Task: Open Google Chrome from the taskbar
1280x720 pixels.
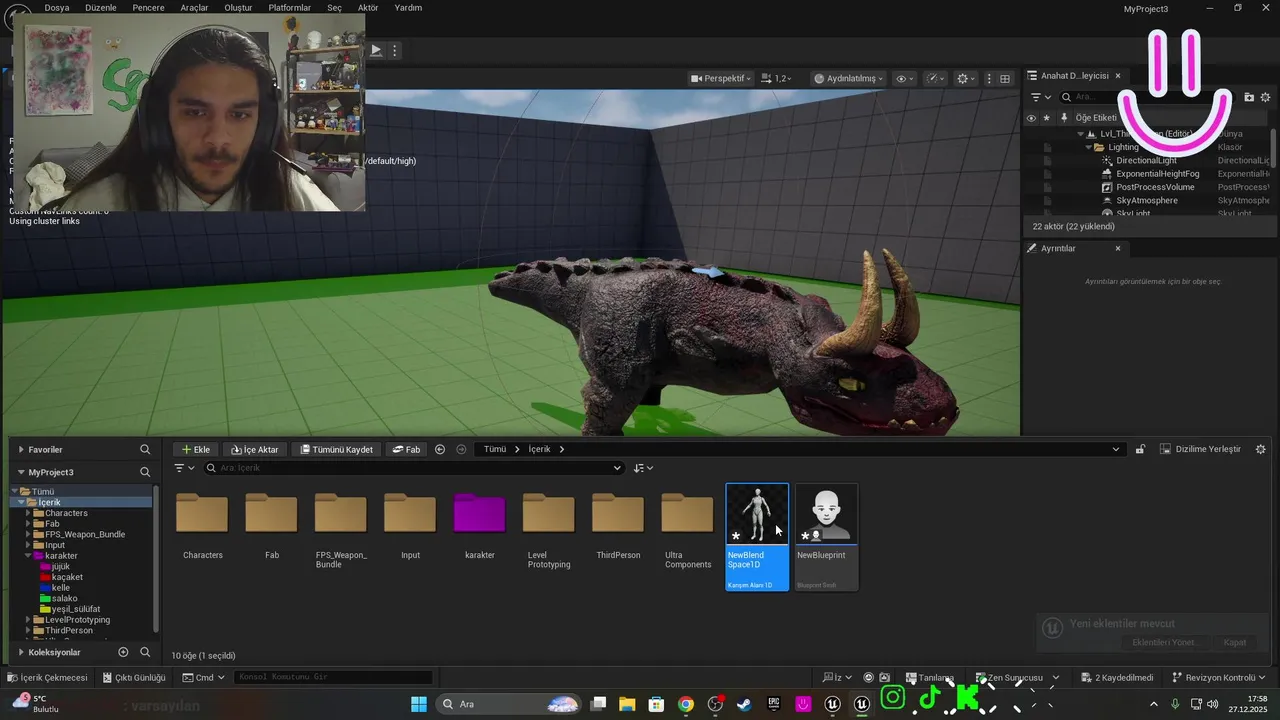Action: coord(685,704)
